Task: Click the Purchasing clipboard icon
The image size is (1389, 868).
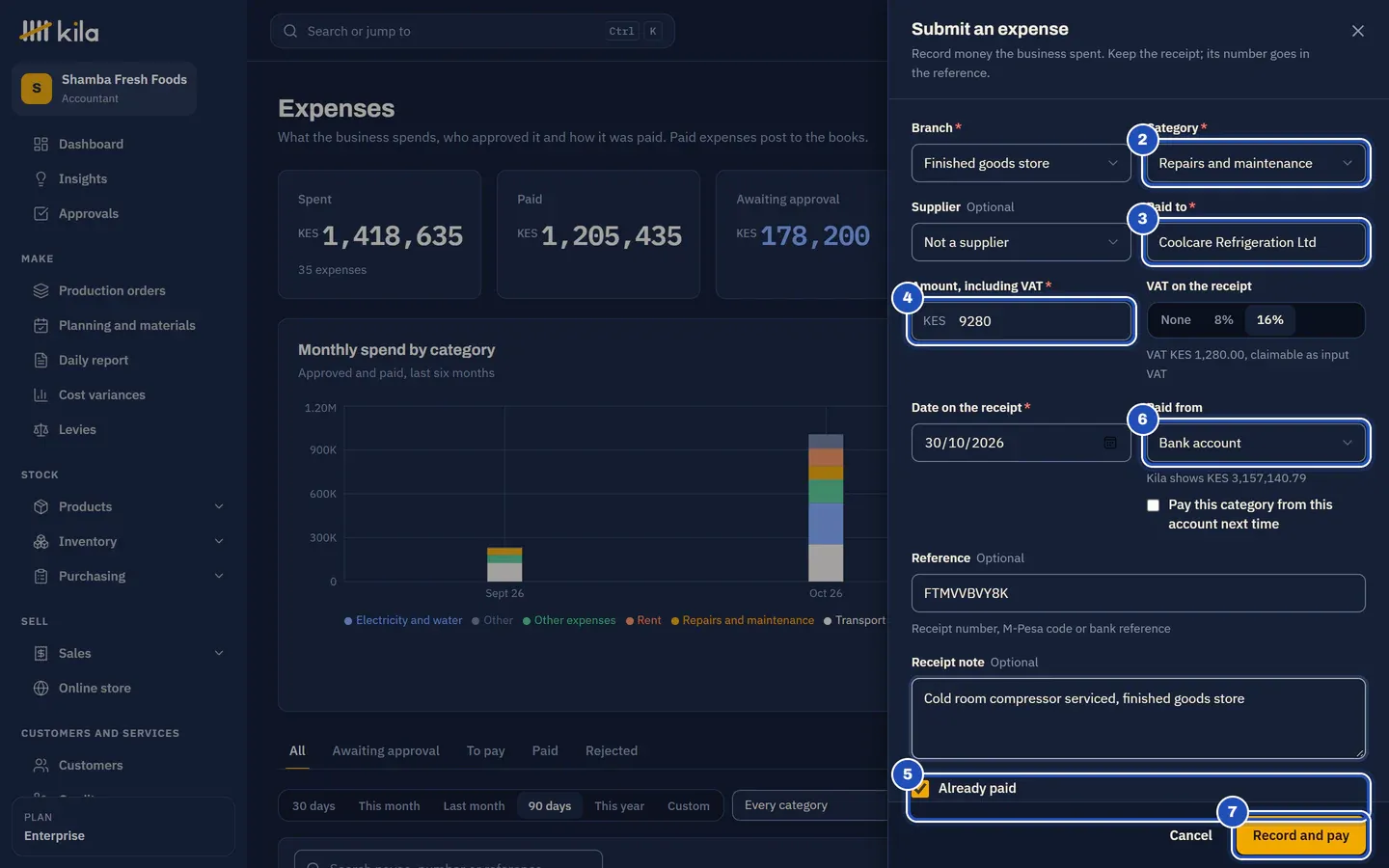Action: (x=41, y=576)
